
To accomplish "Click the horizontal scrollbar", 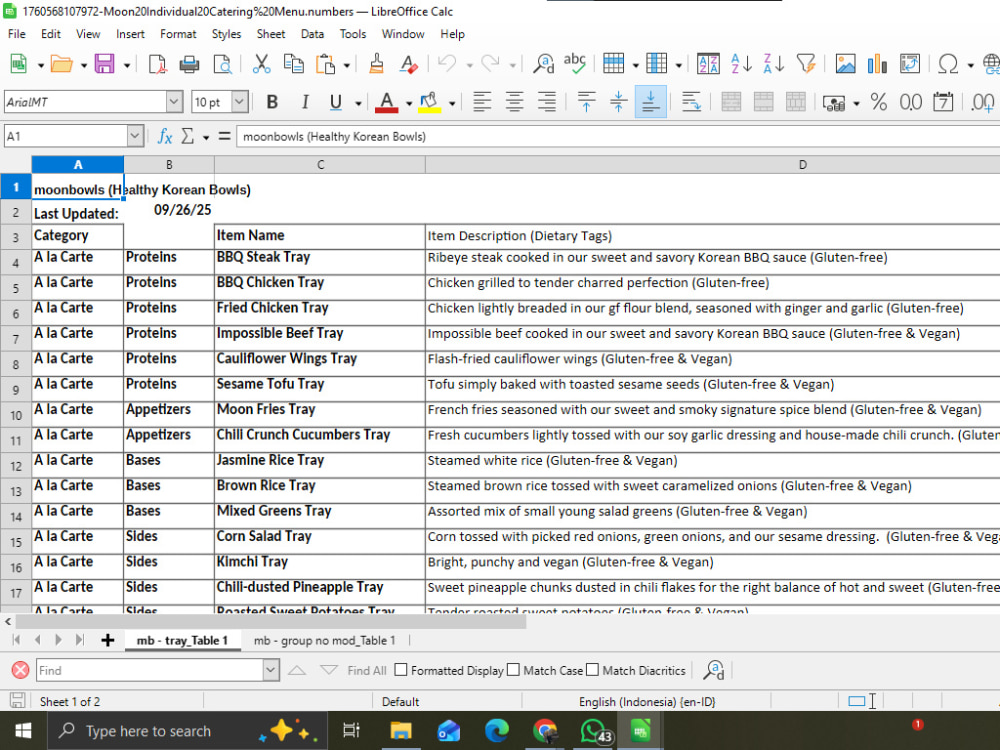I will (x=271, y=621).
